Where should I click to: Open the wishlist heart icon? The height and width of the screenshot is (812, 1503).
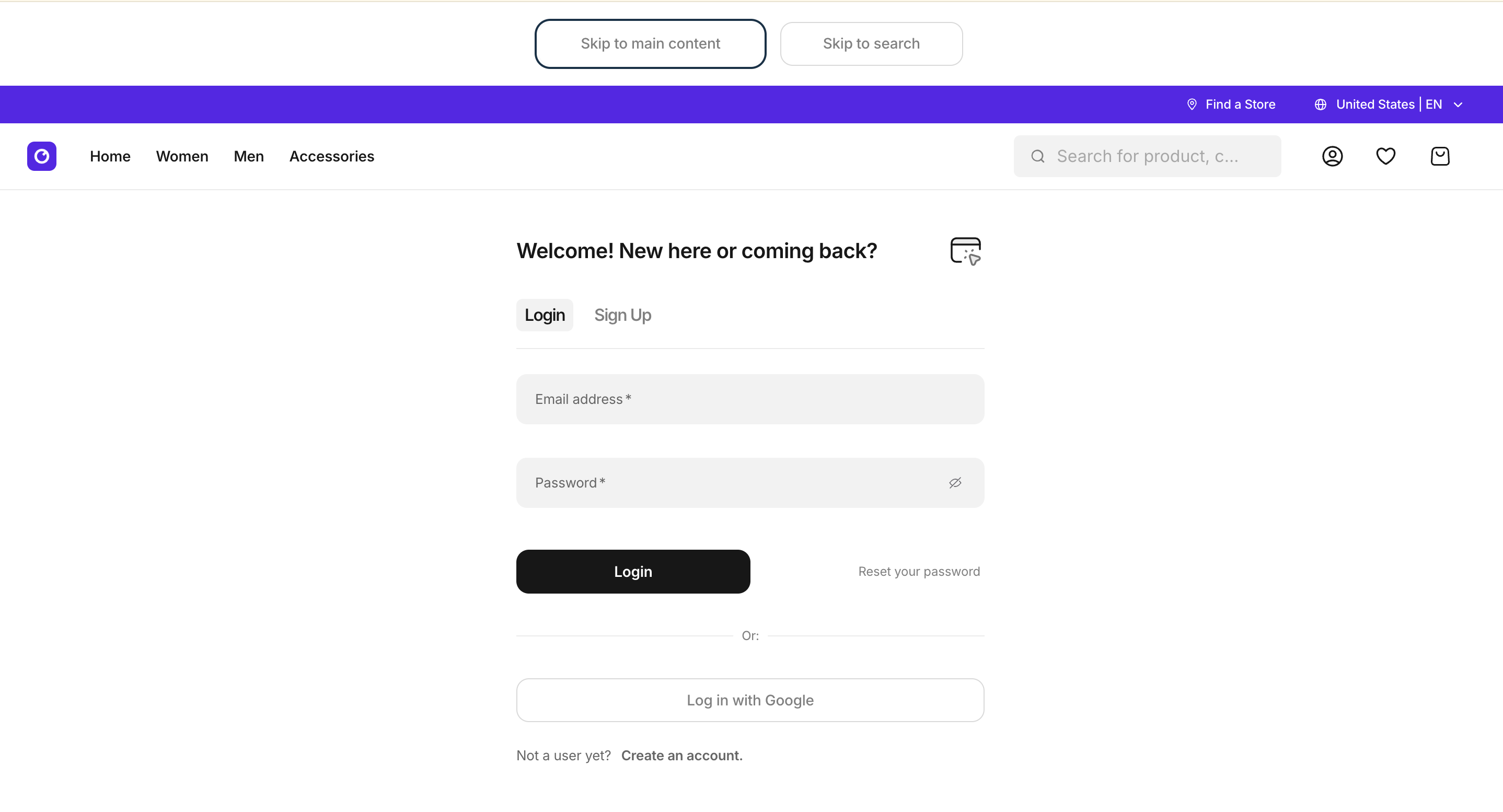pos(1386,156)
